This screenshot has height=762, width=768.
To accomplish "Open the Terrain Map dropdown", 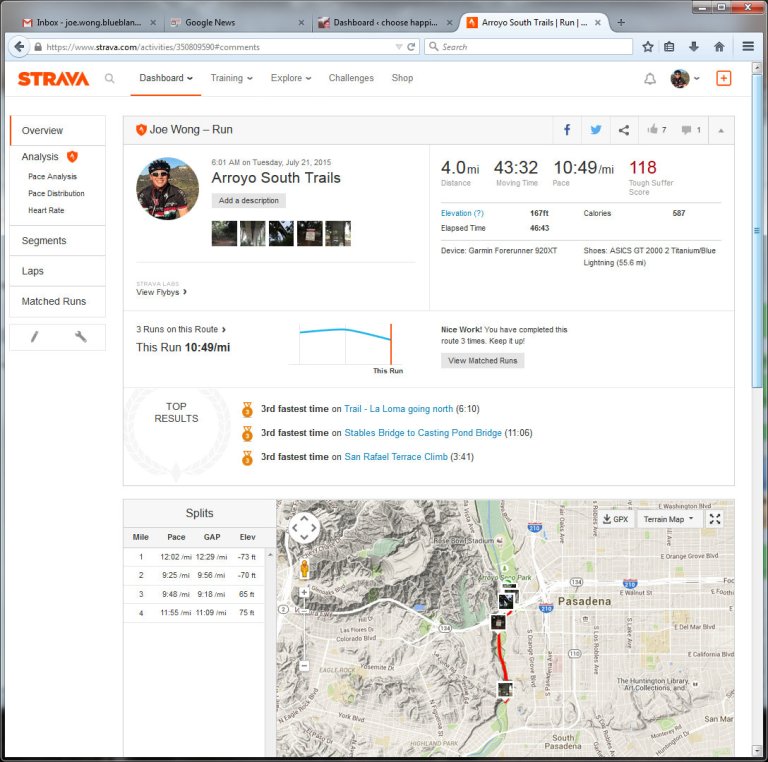I will (x=669, y=519).
